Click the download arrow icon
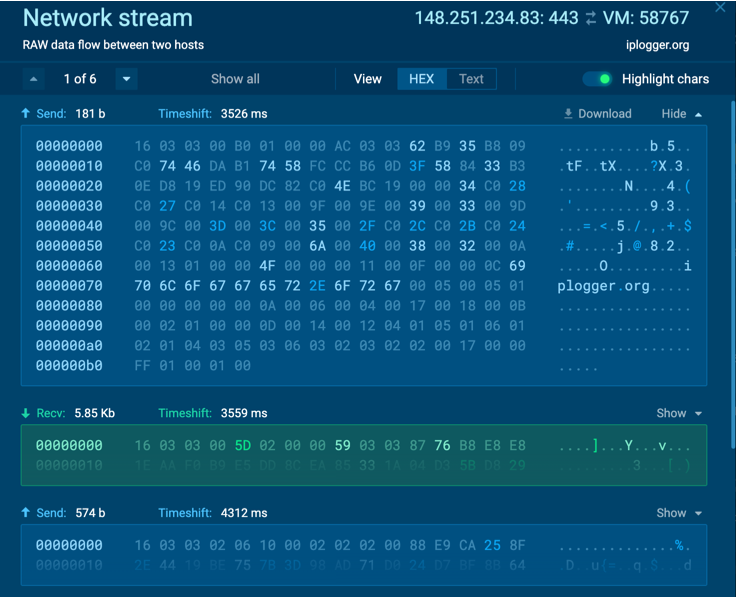Viewport: 736px width, 597px height. pos(568,114)
